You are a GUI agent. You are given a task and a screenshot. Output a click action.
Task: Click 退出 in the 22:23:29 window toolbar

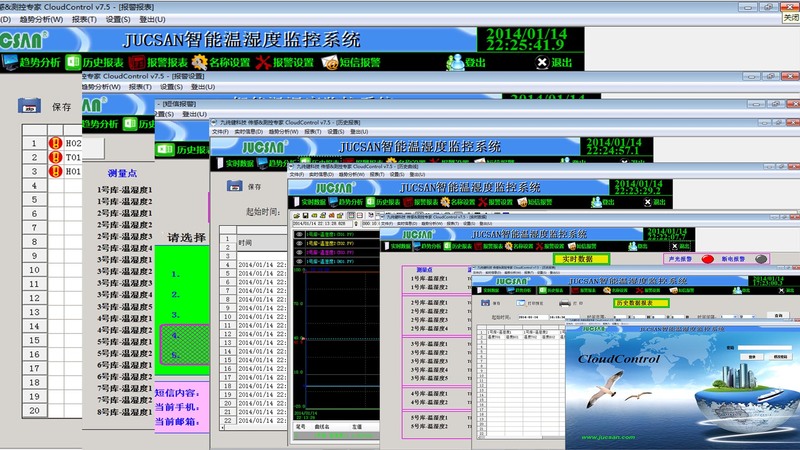click(655, 202)
